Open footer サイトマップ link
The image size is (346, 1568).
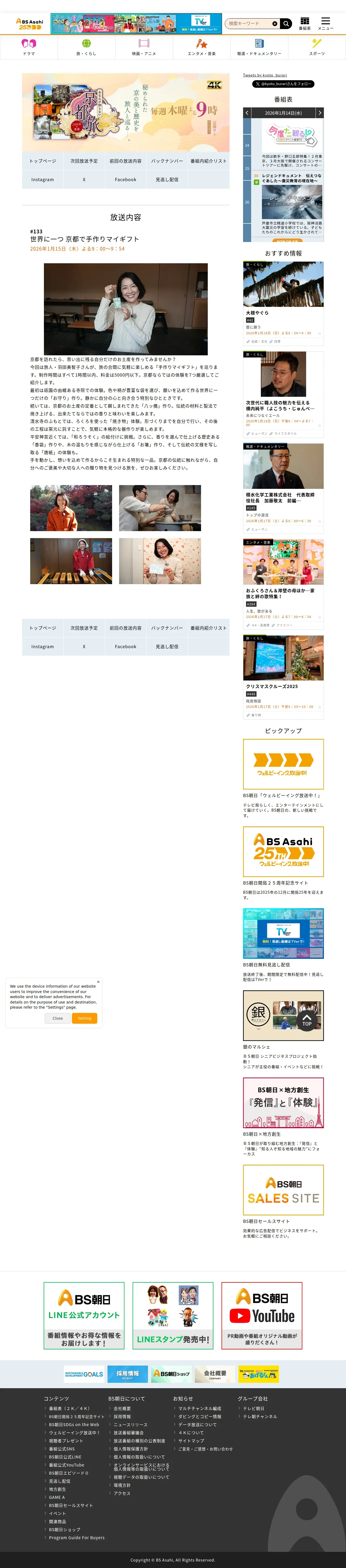pos(191,1441)
